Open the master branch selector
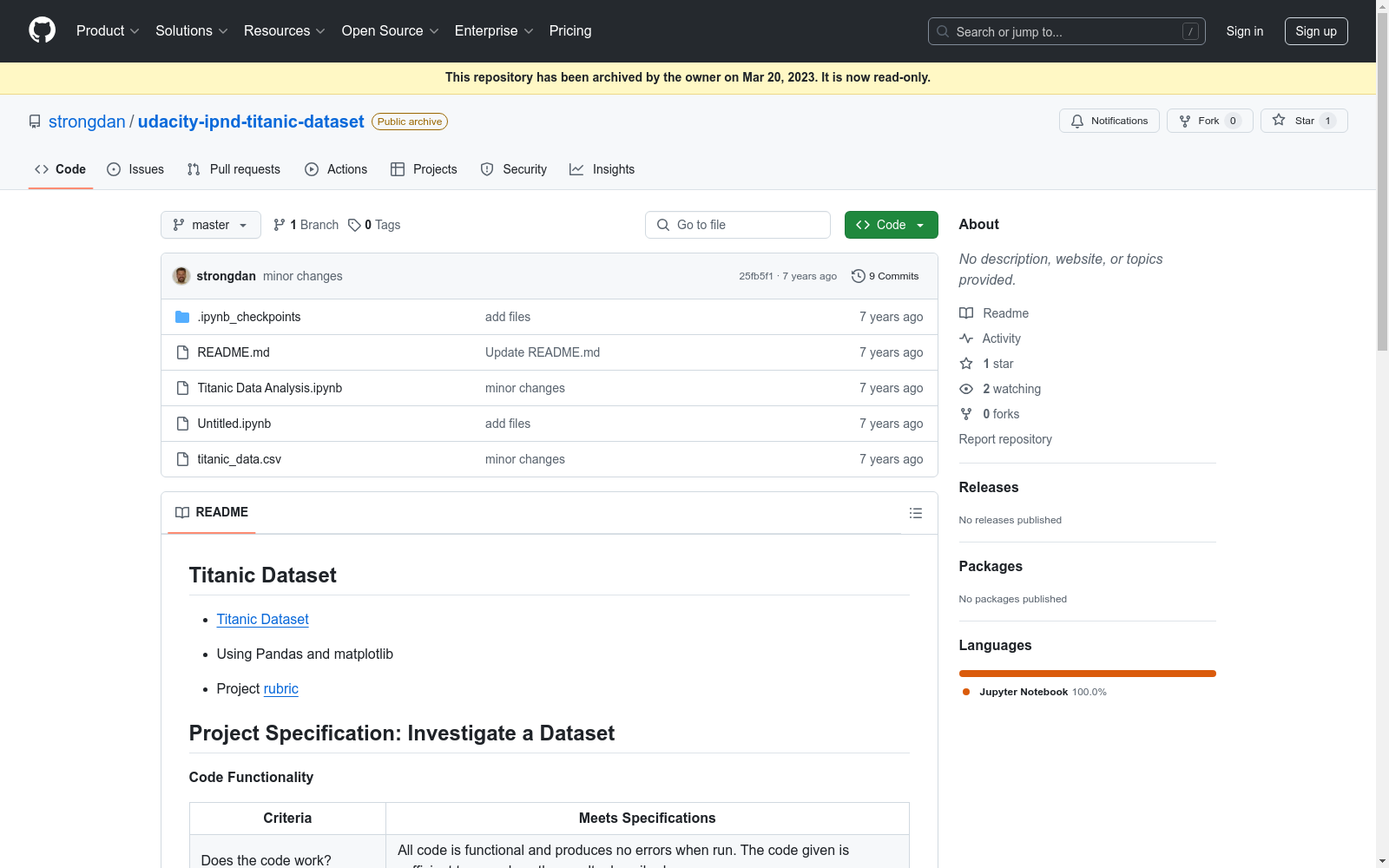 [x=211, y=225]
